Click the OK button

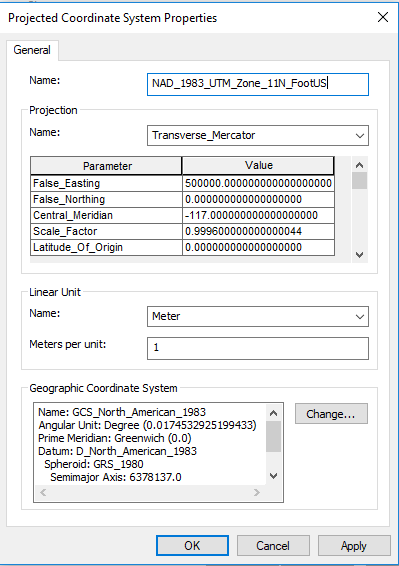[192, 545]
